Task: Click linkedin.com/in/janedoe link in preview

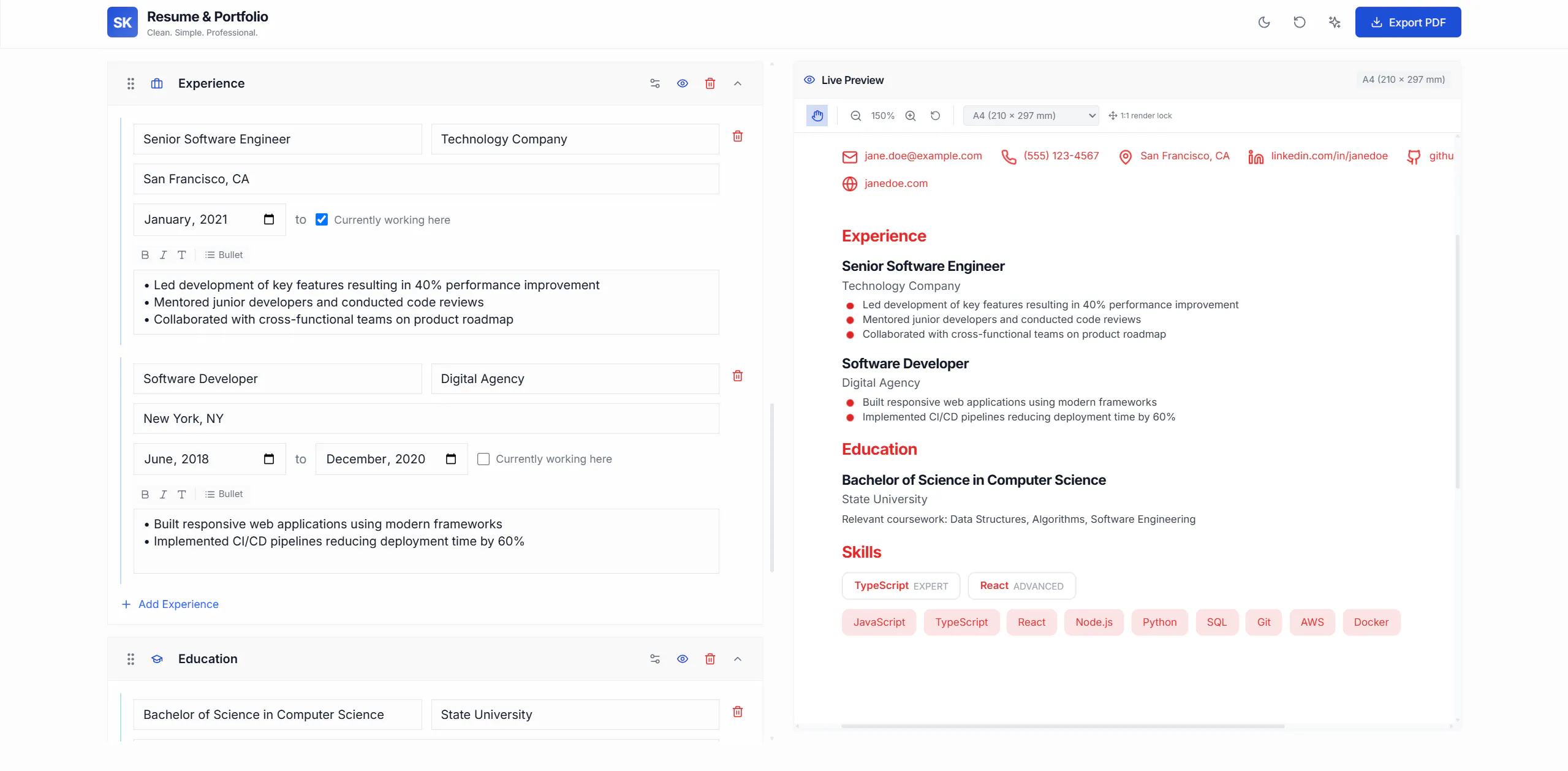Action: click(1329, 156)
